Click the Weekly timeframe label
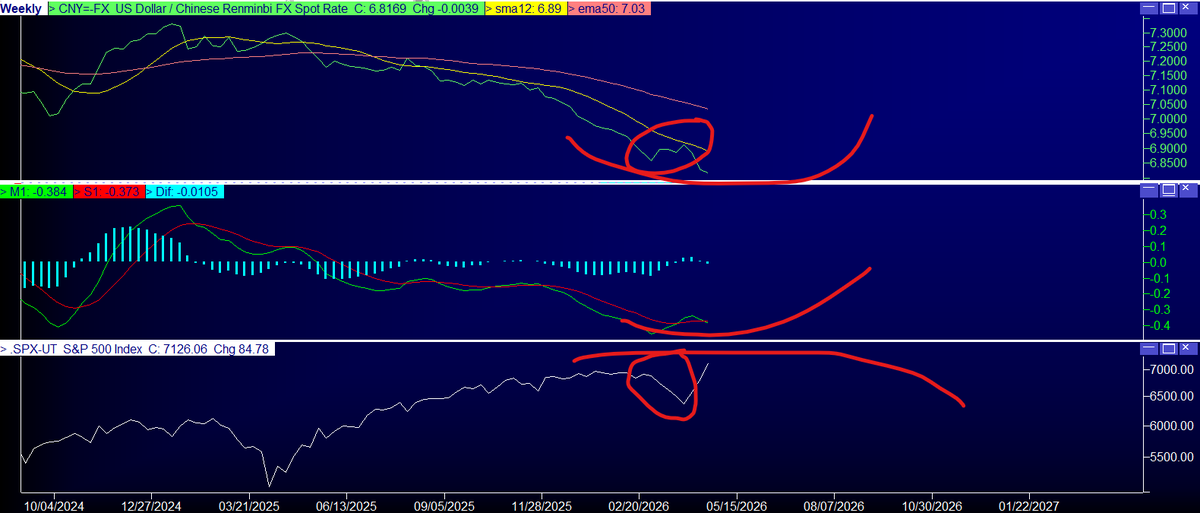Screen dimensions: 1200x513 (22, 8)
